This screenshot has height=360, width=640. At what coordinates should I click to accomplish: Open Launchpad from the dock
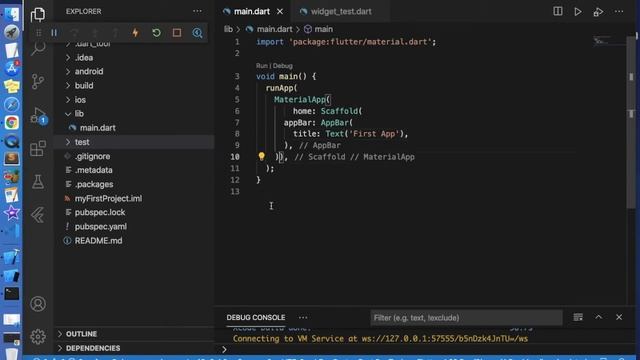(11, 32)
